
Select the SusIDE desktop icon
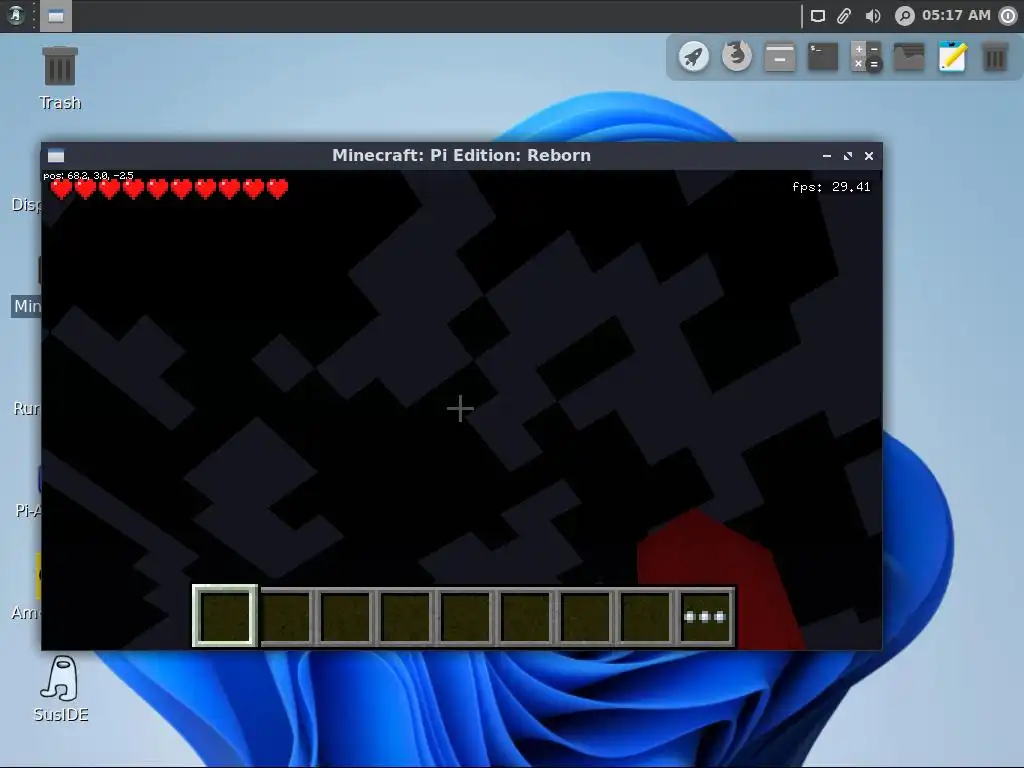61,689
